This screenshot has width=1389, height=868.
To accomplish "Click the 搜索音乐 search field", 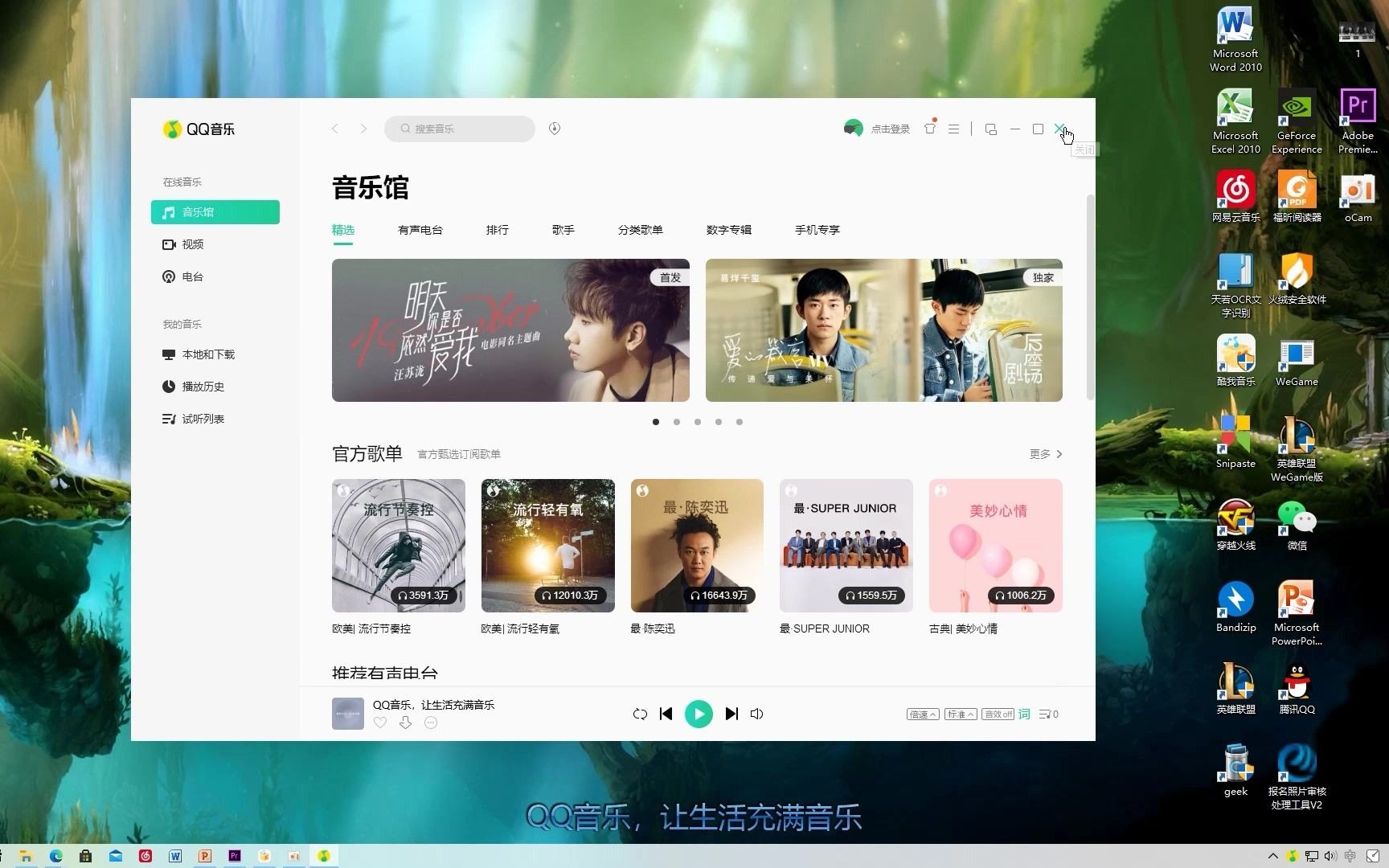I will pyautogui.click(x=460, y=129).
